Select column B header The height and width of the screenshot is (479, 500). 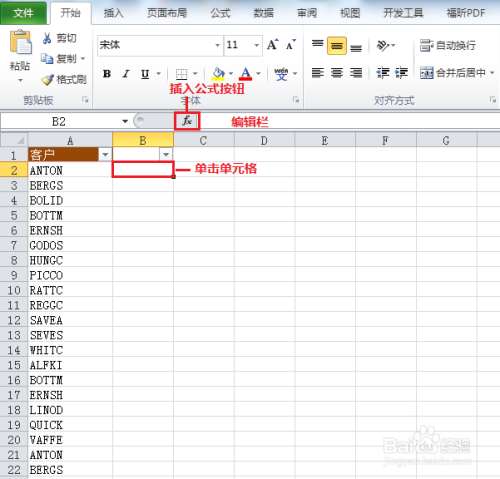(x=143, y=140)
